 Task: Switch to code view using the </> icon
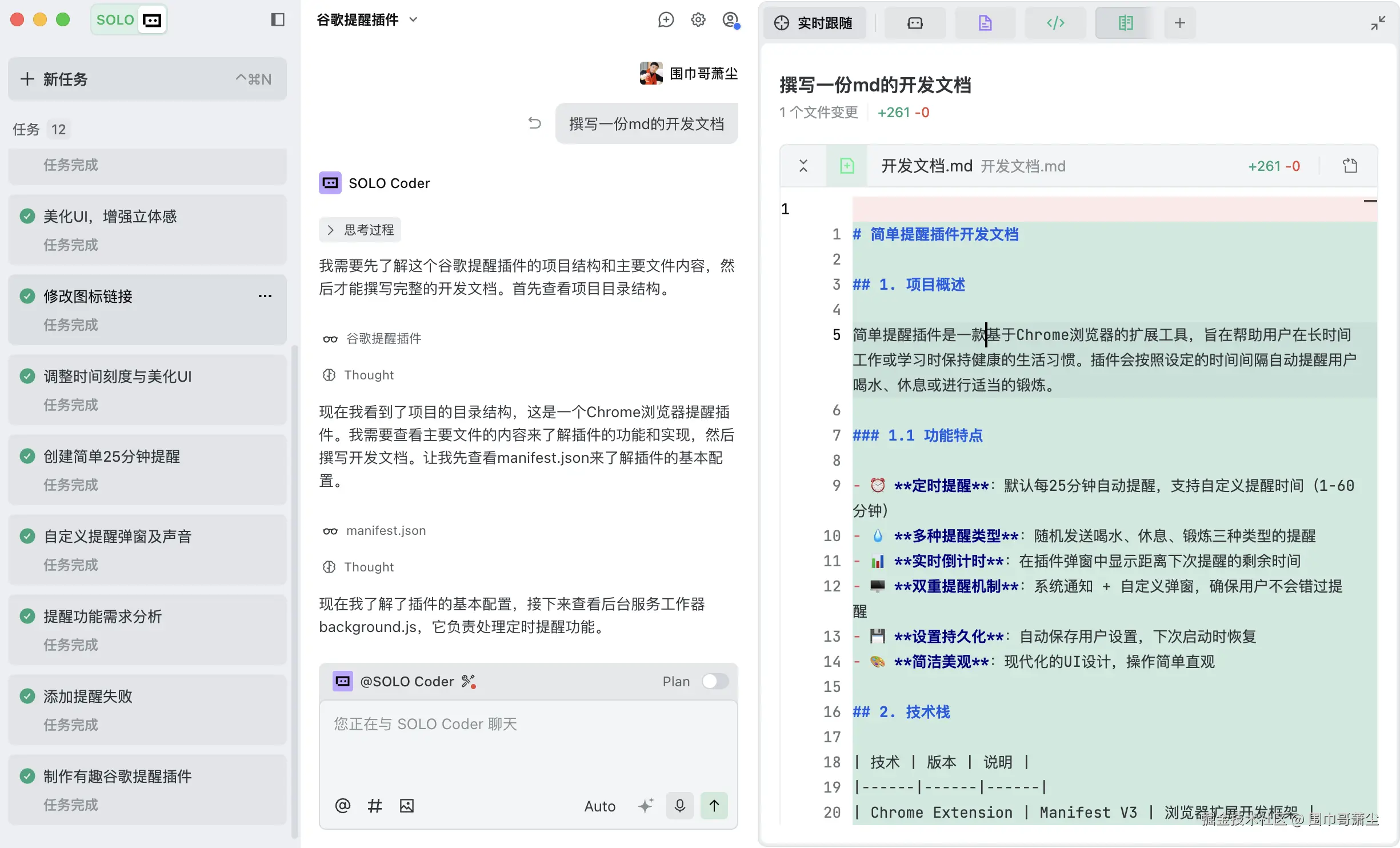point(1055,23)
